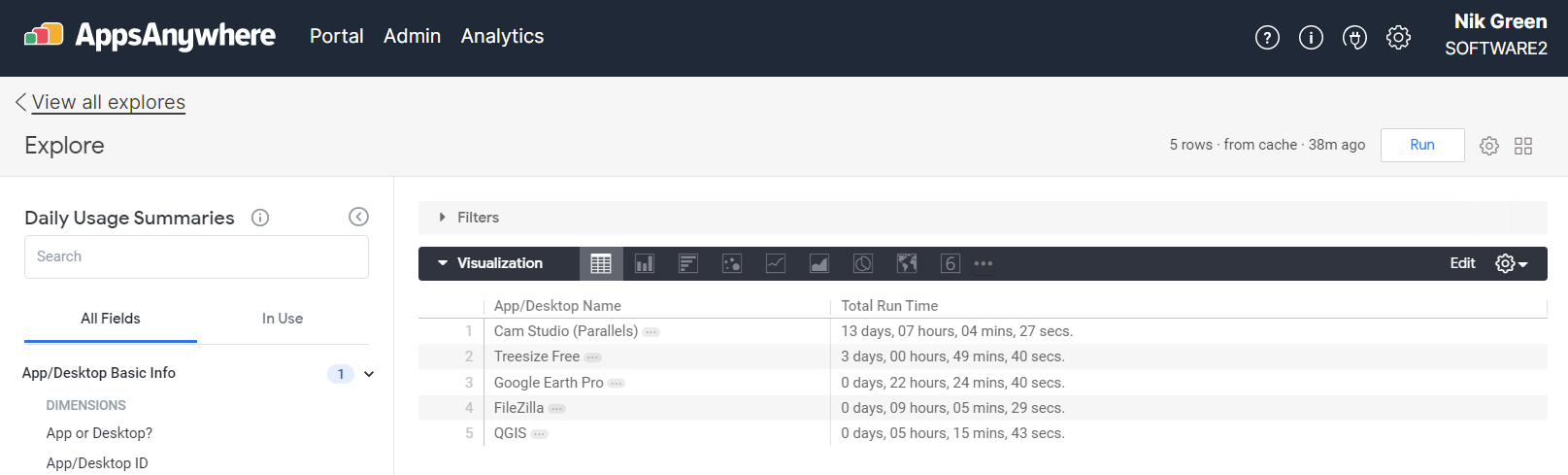1568x475 pixels.
Task: Open explore actions gear beside Run
Action: [x=1489, y=146]
